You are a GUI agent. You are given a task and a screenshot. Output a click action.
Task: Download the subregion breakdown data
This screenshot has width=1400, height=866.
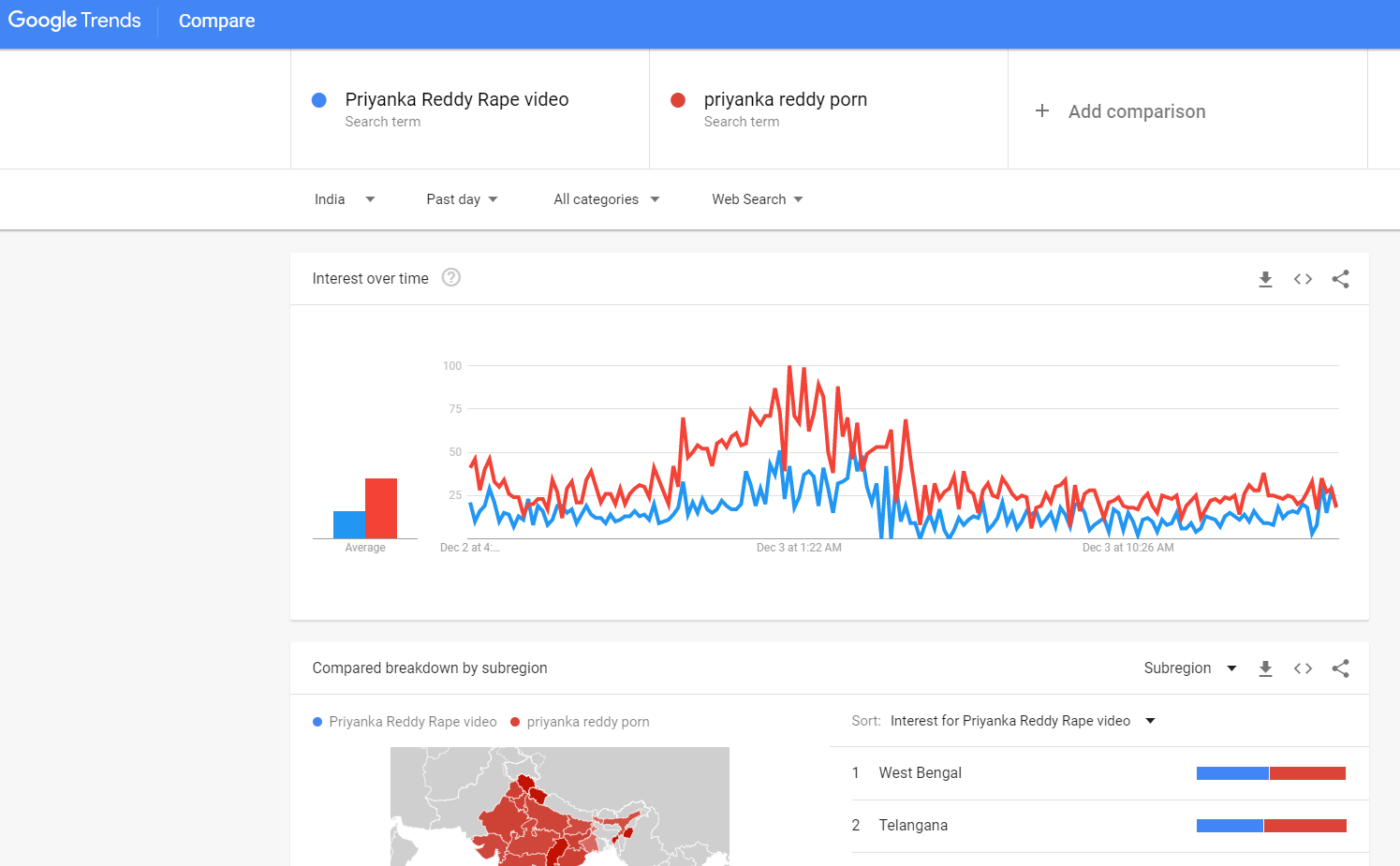[x=1265, y=668]
